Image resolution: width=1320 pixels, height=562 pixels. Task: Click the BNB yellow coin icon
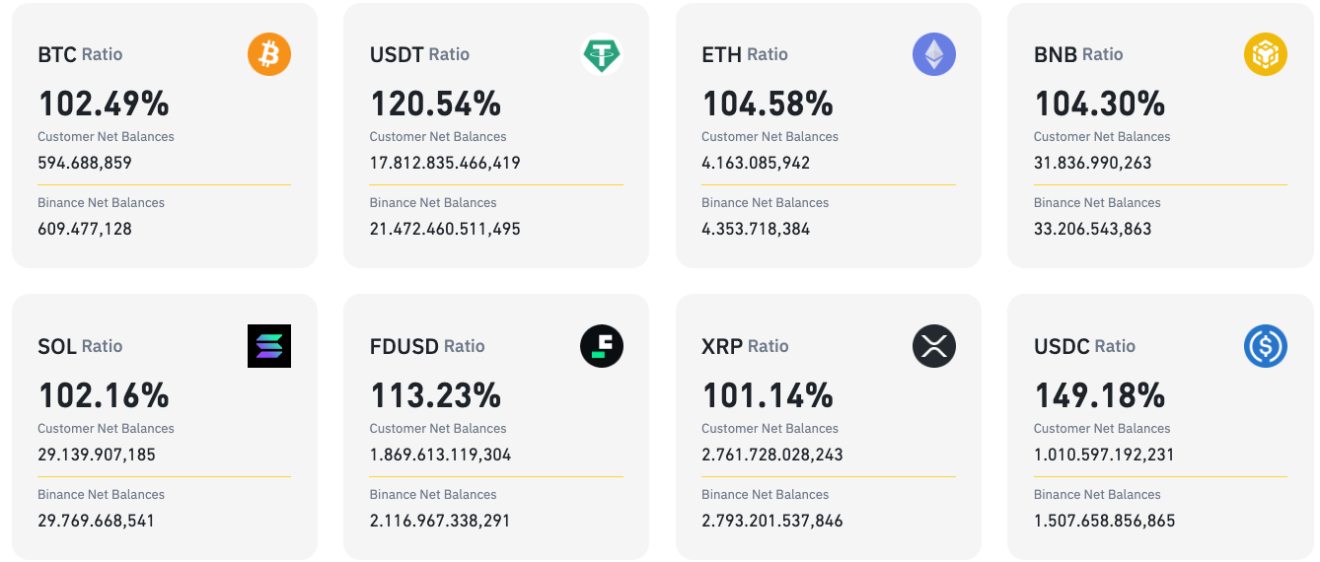[1265, 54]
